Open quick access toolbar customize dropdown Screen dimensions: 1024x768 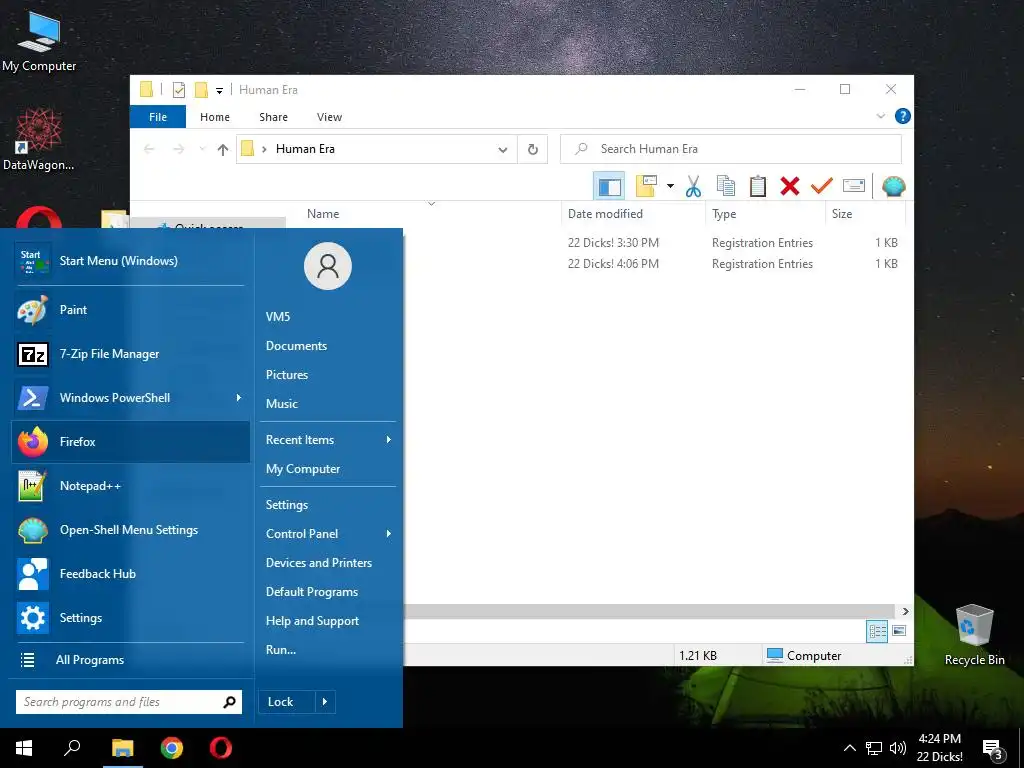(x=219, y=91)
